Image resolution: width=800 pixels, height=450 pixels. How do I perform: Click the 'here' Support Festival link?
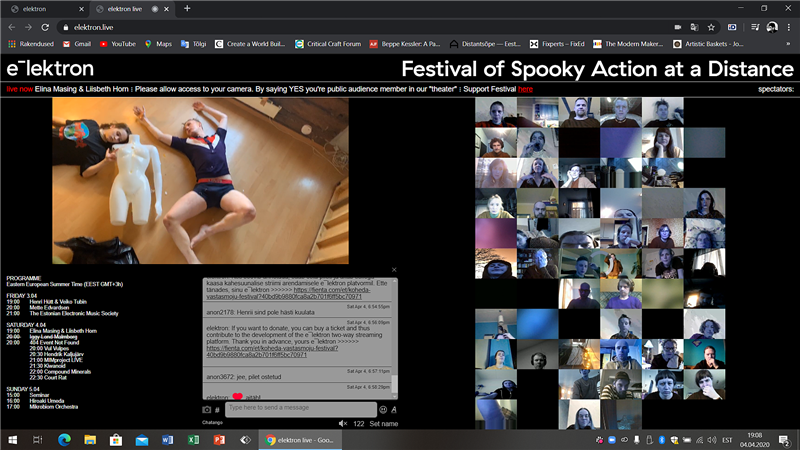525,89
